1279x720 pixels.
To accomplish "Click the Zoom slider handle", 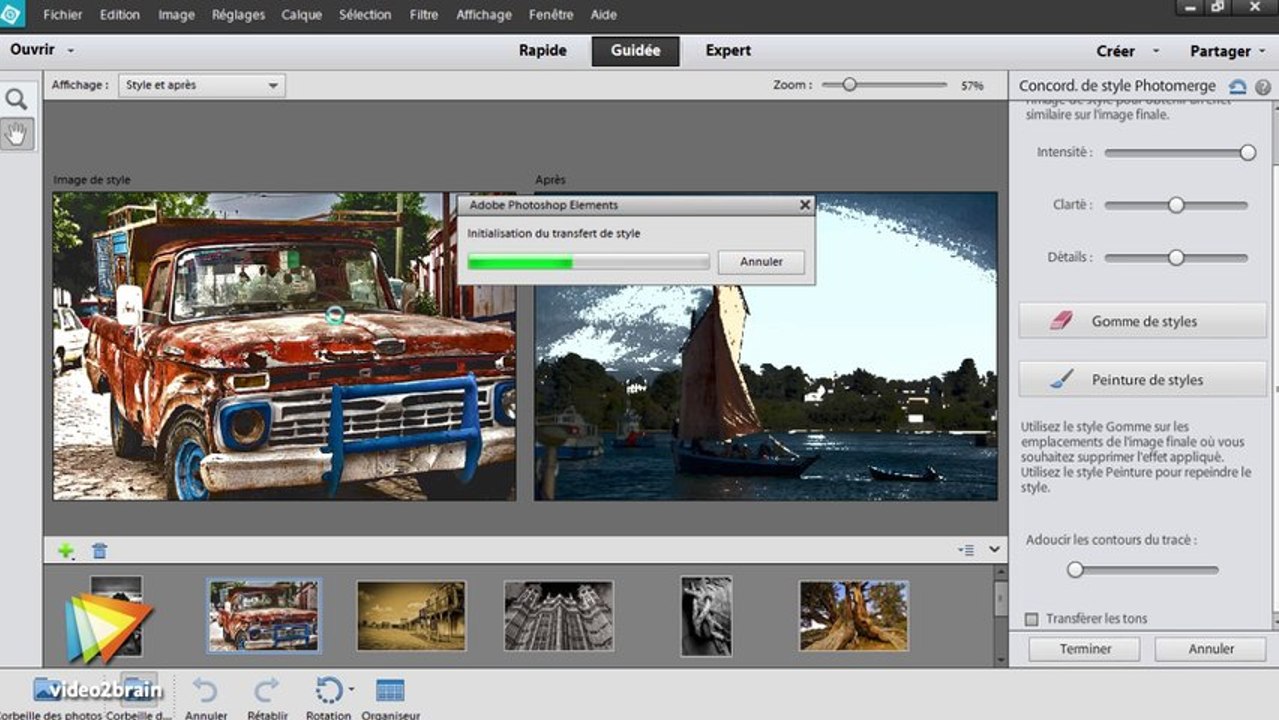I will [849, 85].
